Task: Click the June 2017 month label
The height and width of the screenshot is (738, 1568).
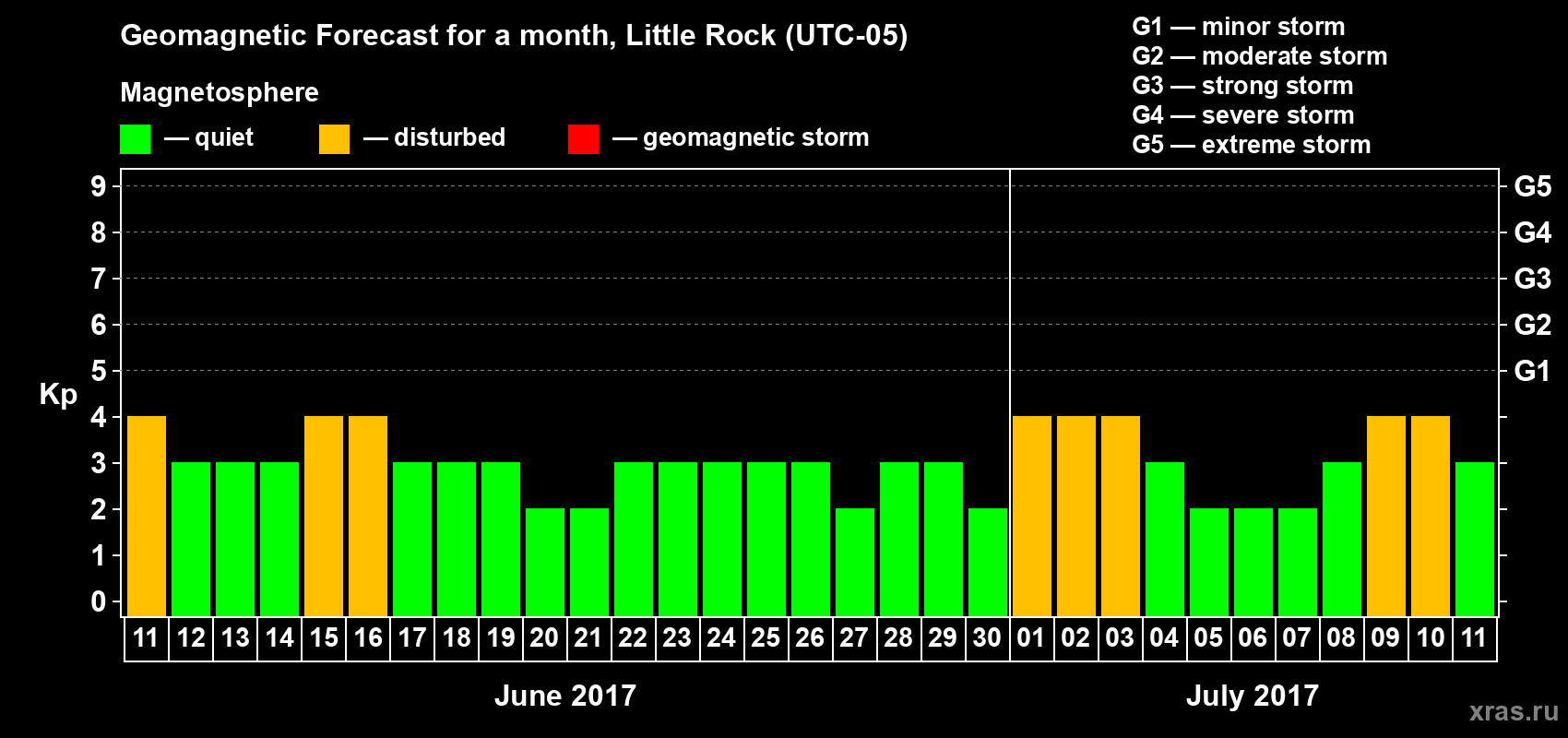Action: (x=565, y=696)
